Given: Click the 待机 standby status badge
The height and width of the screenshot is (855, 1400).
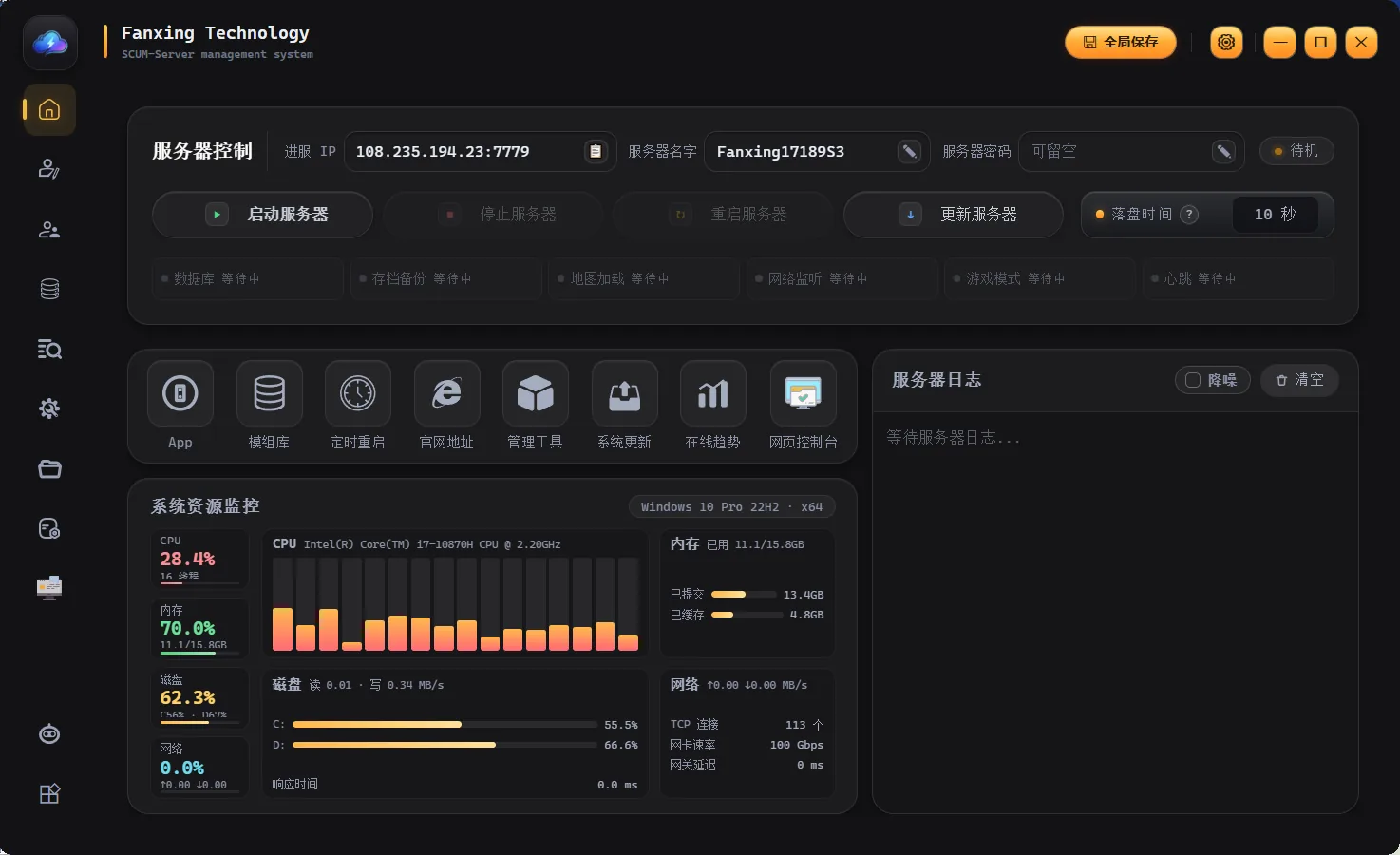Looking at the screenshot, I should [1296, 151].
